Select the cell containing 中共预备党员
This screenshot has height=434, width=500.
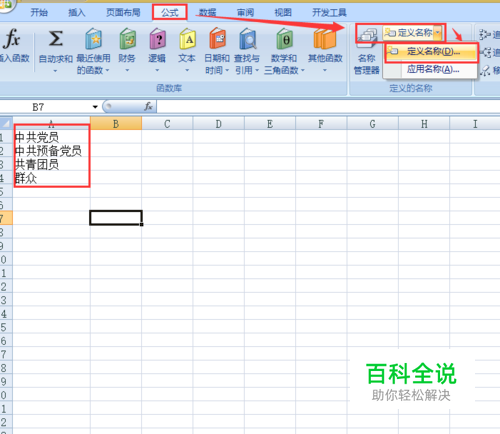tap(51, 151)
